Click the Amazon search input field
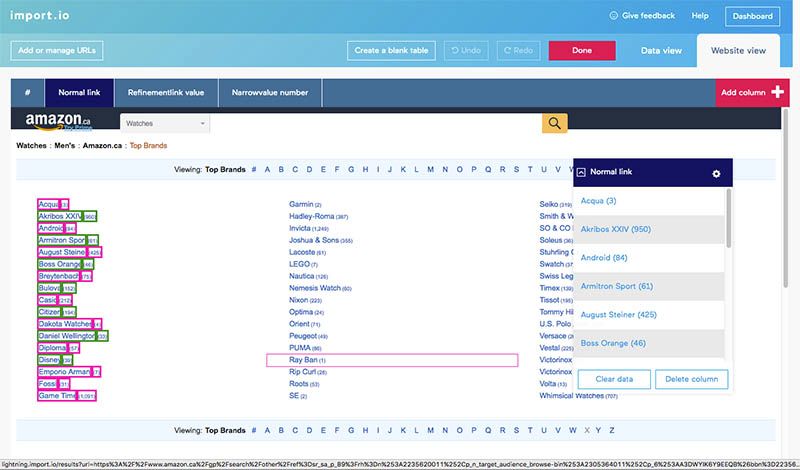Viewport: 800px width, 470px height. [x=376, y=123]
